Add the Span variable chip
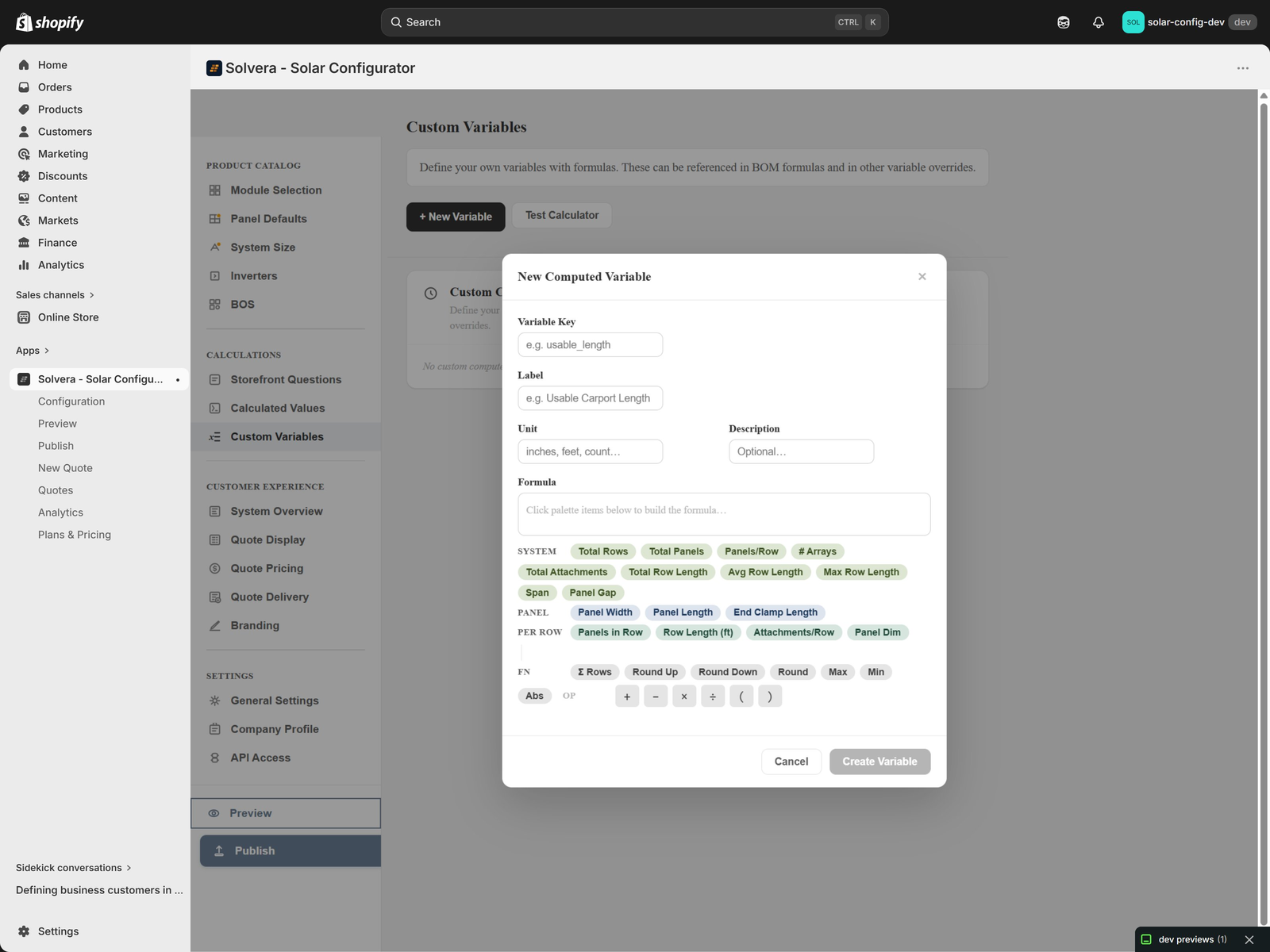Image resolution: width=1270 pixels, height=952 pixels. (x=537, y=593)
